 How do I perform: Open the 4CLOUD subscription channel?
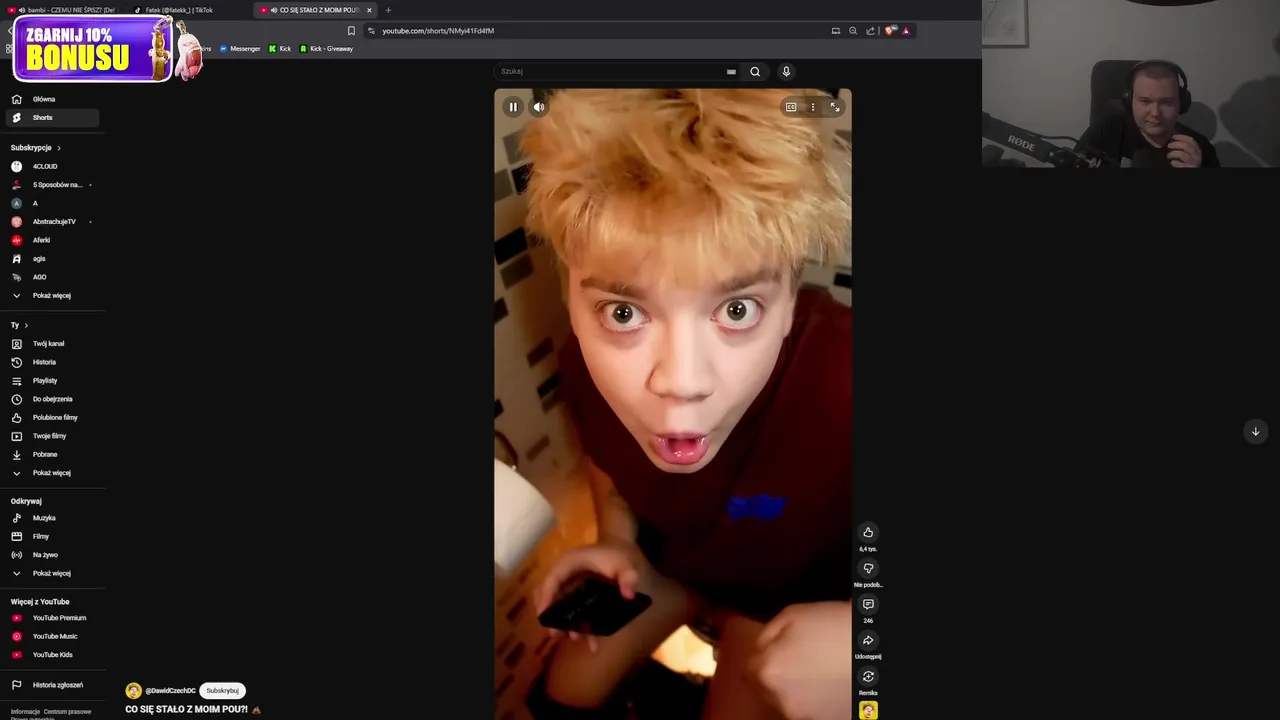coord(52,166)
